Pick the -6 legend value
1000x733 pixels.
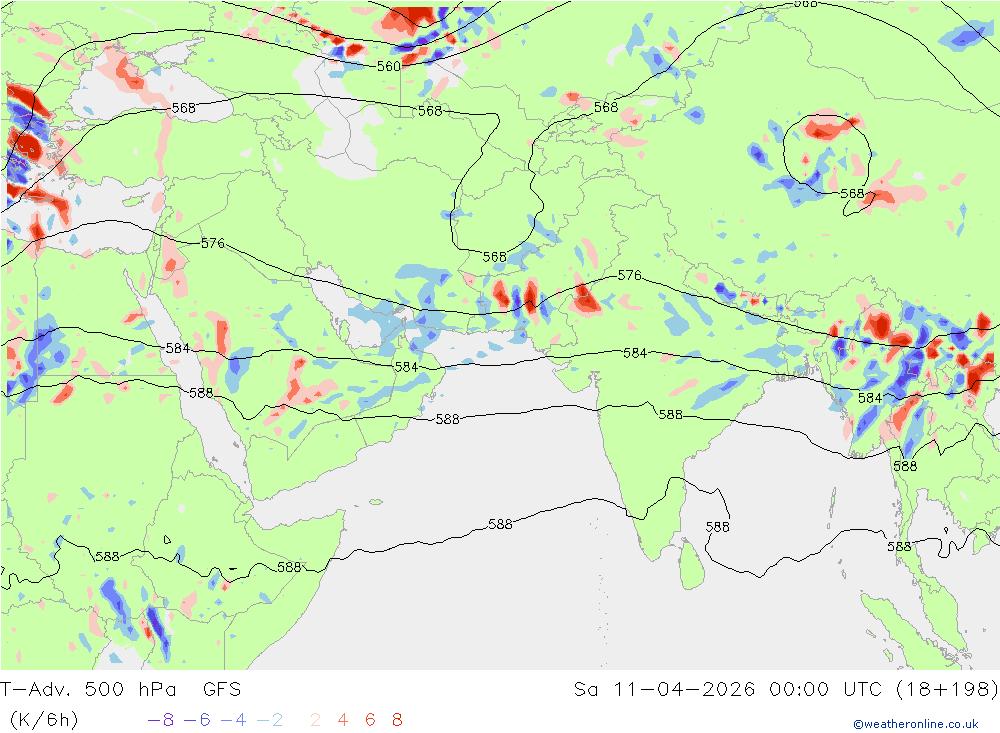pyautogui.click(x=197, y=720)
